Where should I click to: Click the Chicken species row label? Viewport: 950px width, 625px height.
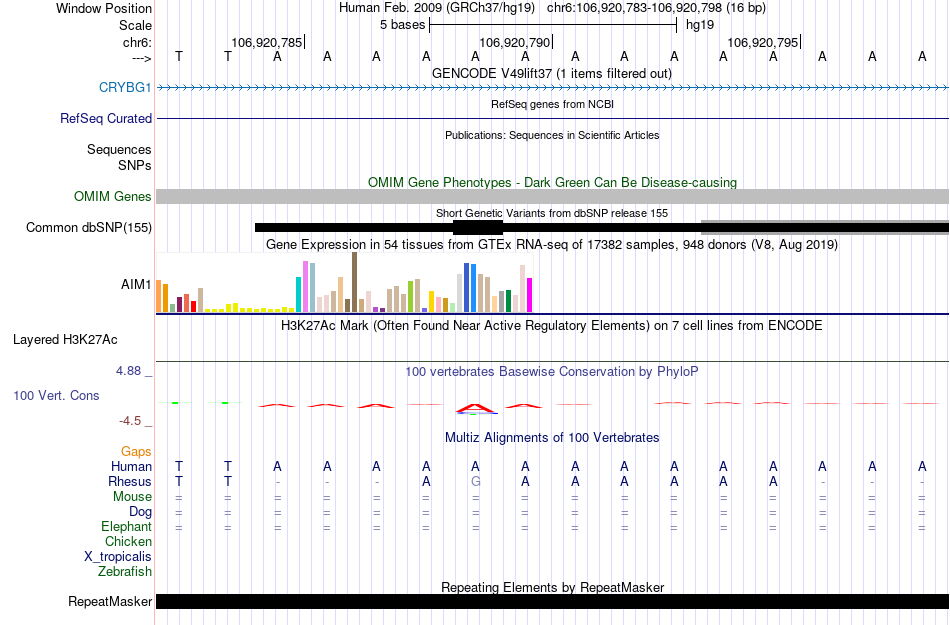tap(128, 541)
